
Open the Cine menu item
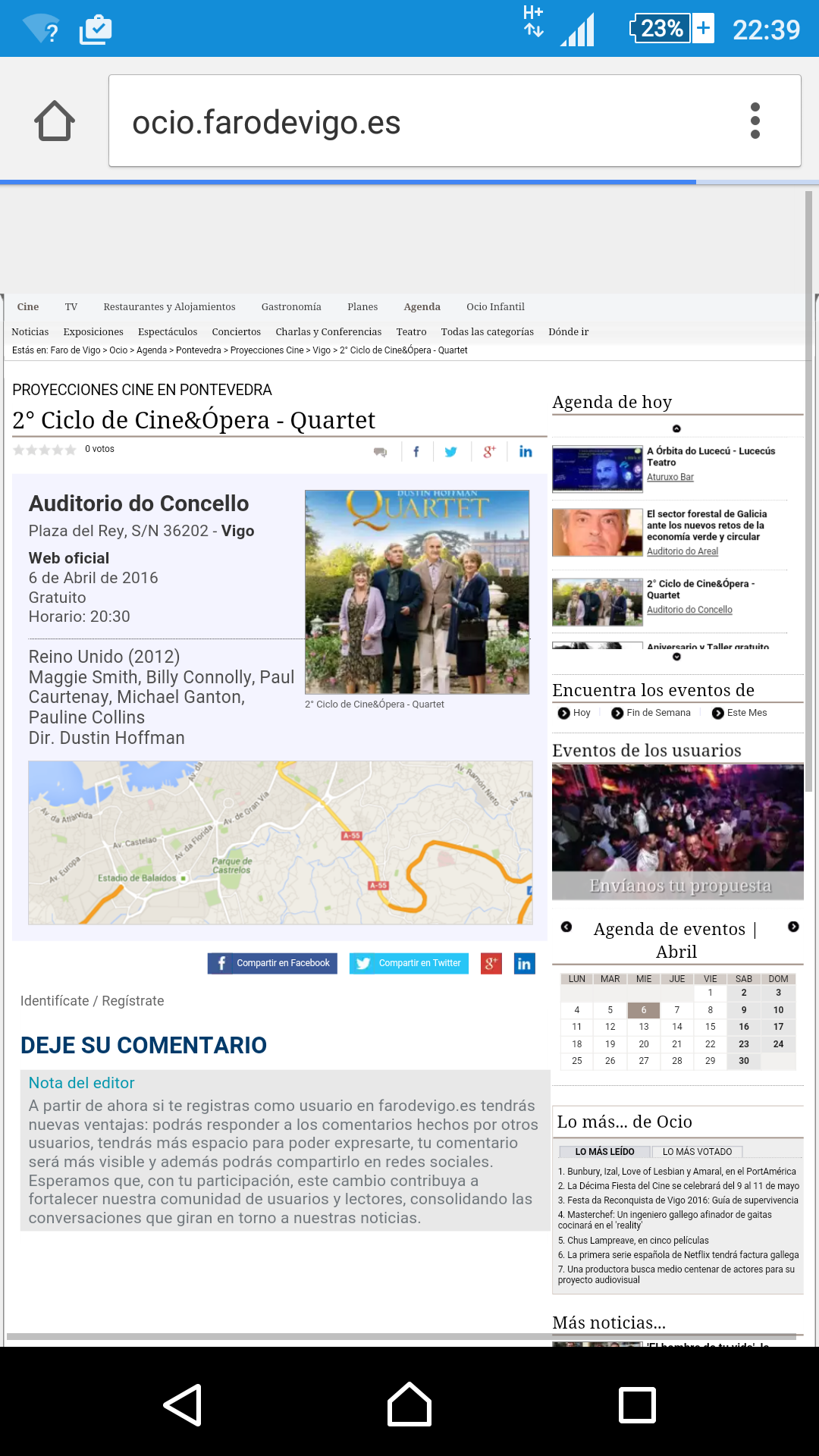[x=28, y=307]
